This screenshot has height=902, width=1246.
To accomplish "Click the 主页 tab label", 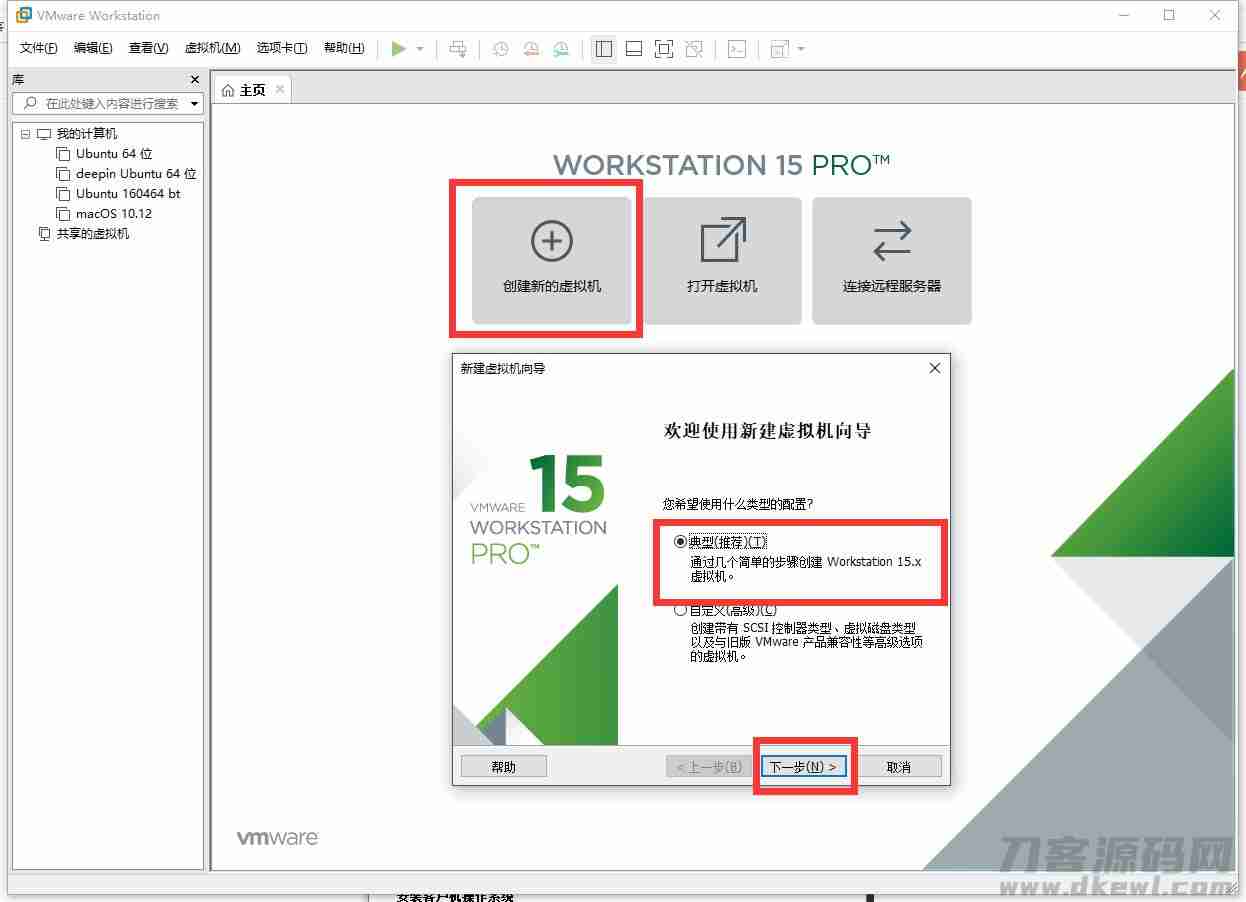I will pyautogui.click(x=253, y=90).
